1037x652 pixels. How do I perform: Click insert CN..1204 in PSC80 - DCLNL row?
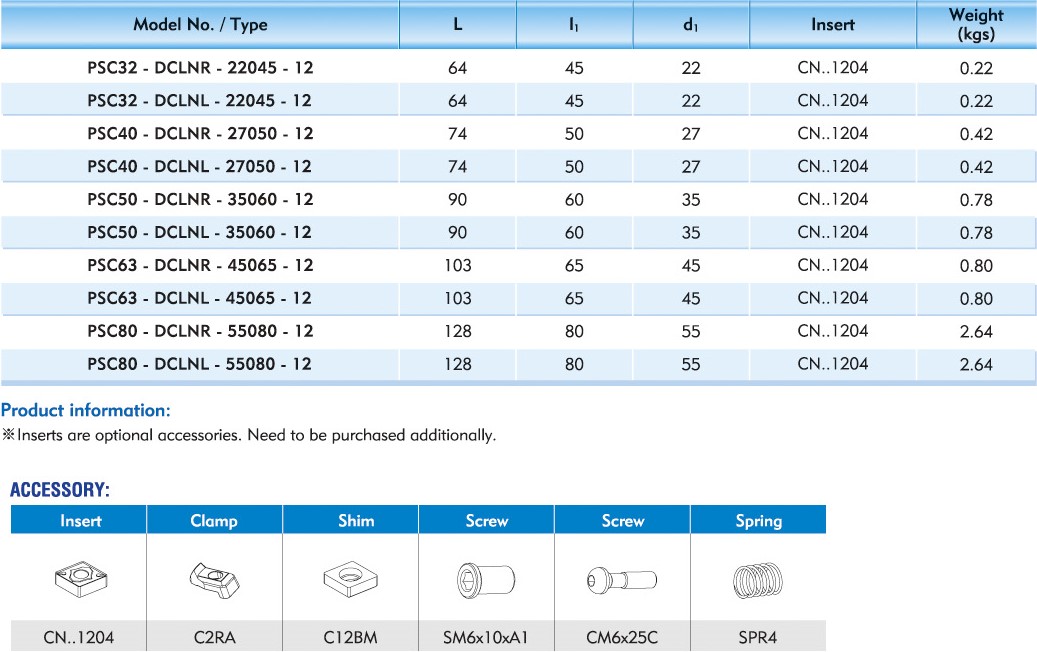[833, 364]
